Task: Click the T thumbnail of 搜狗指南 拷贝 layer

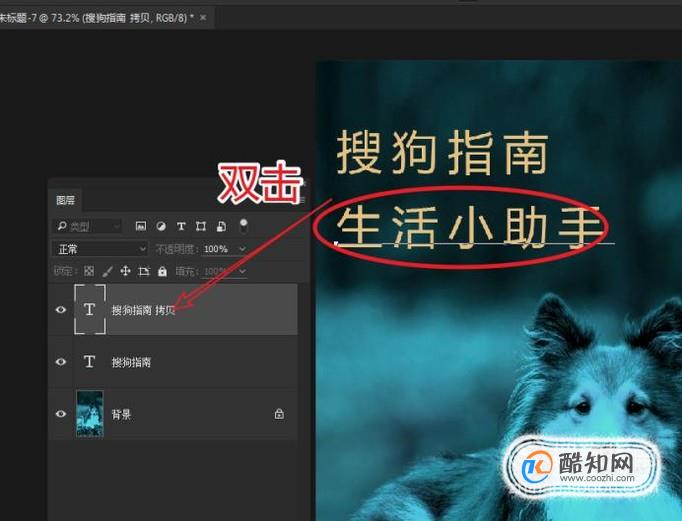Action: (x=90, y=309)
